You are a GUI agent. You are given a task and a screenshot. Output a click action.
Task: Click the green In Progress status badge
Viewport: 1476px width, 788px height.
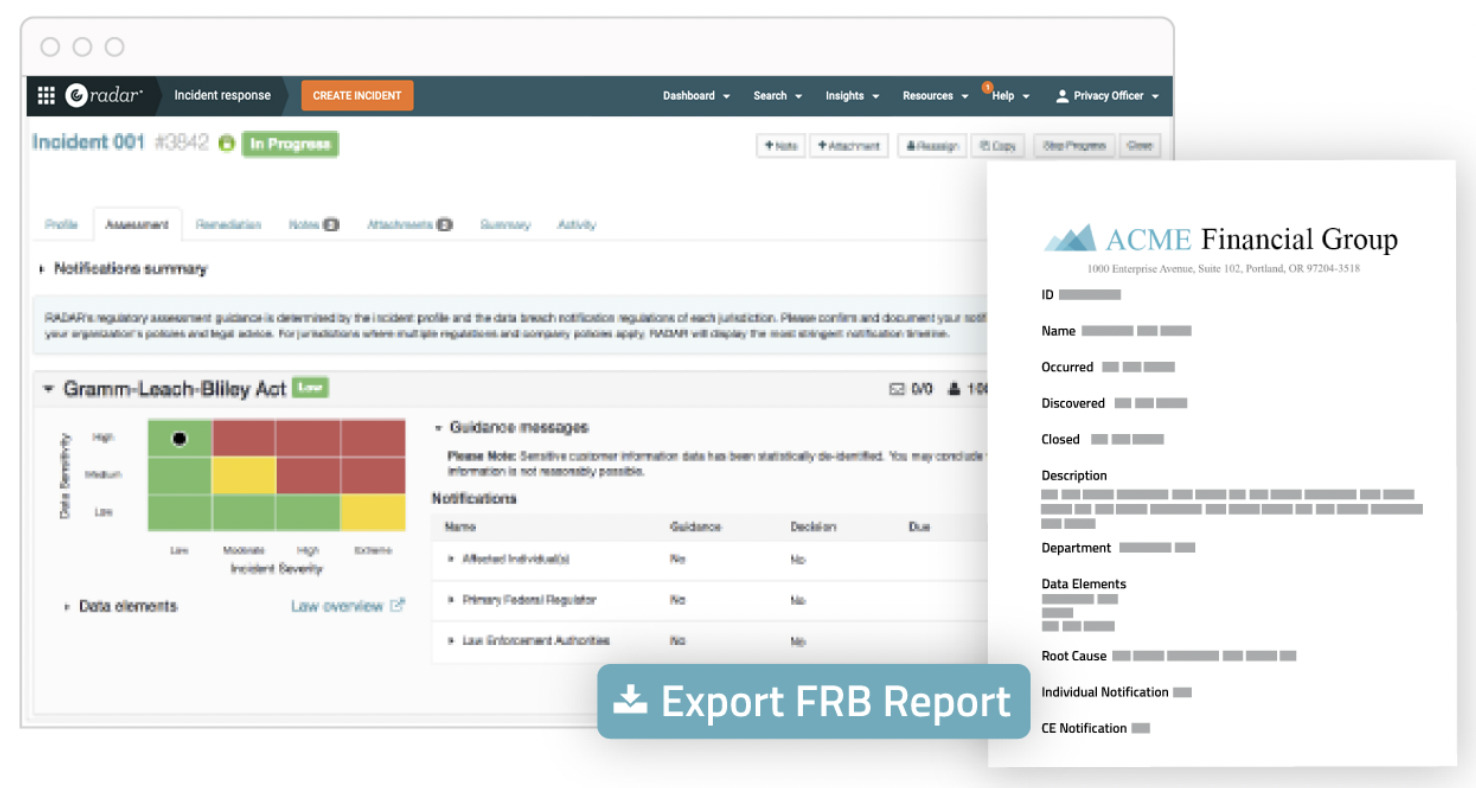point(290,143)
